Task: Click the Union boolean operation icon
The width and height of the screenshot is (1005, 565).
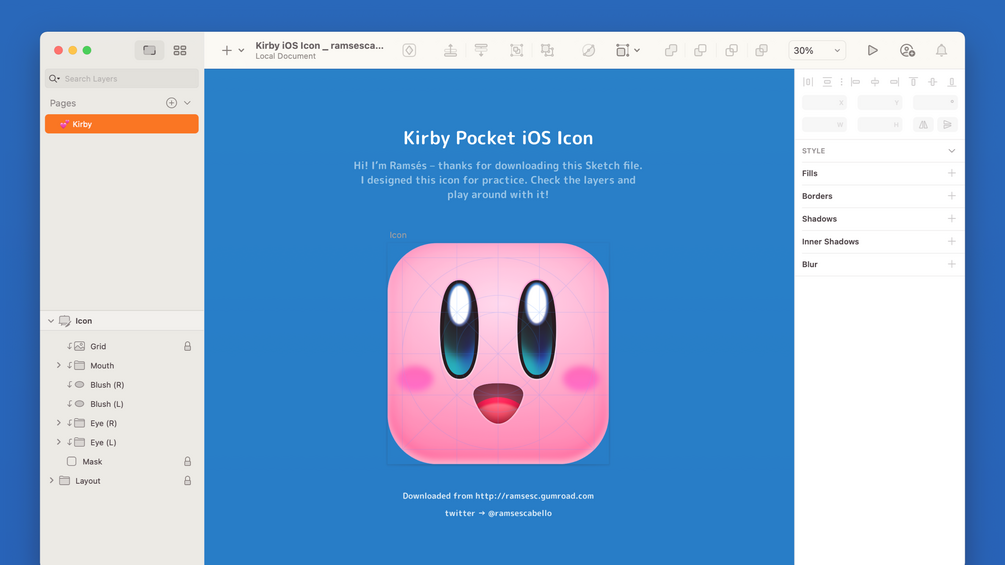Action: 671,50
